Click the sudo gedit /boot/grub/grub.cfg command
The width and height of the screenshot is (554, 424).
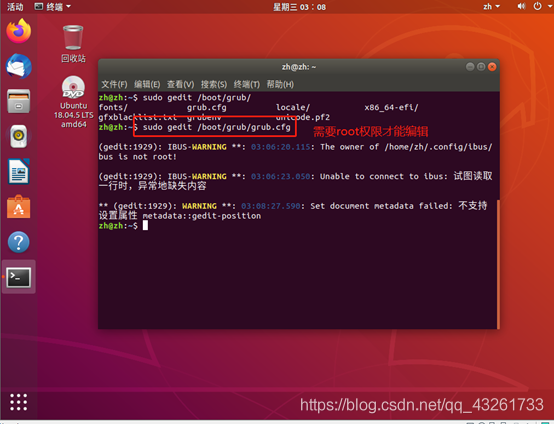[x=217, y=127]
